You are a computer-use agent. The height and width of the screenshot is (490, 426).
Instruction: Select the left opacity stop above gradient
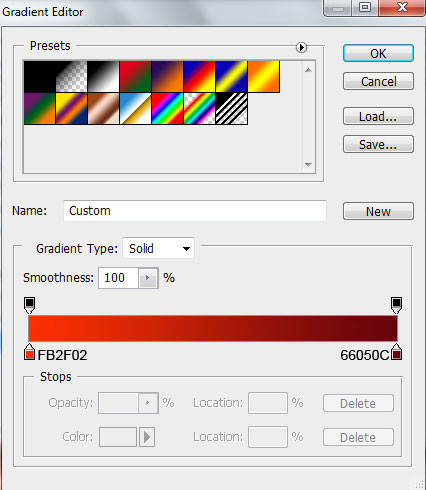[x=29, y=305]
